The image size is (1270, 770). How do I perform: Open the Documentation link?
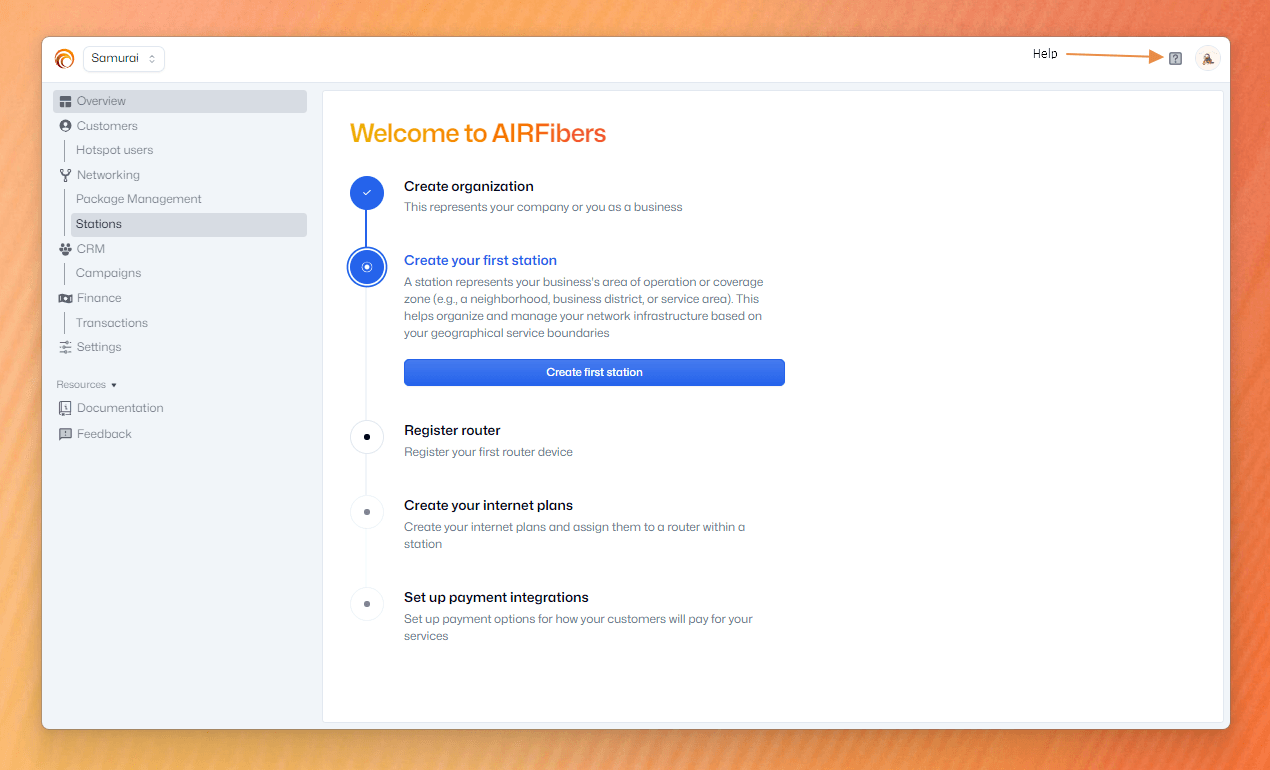(x=119, y=408)
